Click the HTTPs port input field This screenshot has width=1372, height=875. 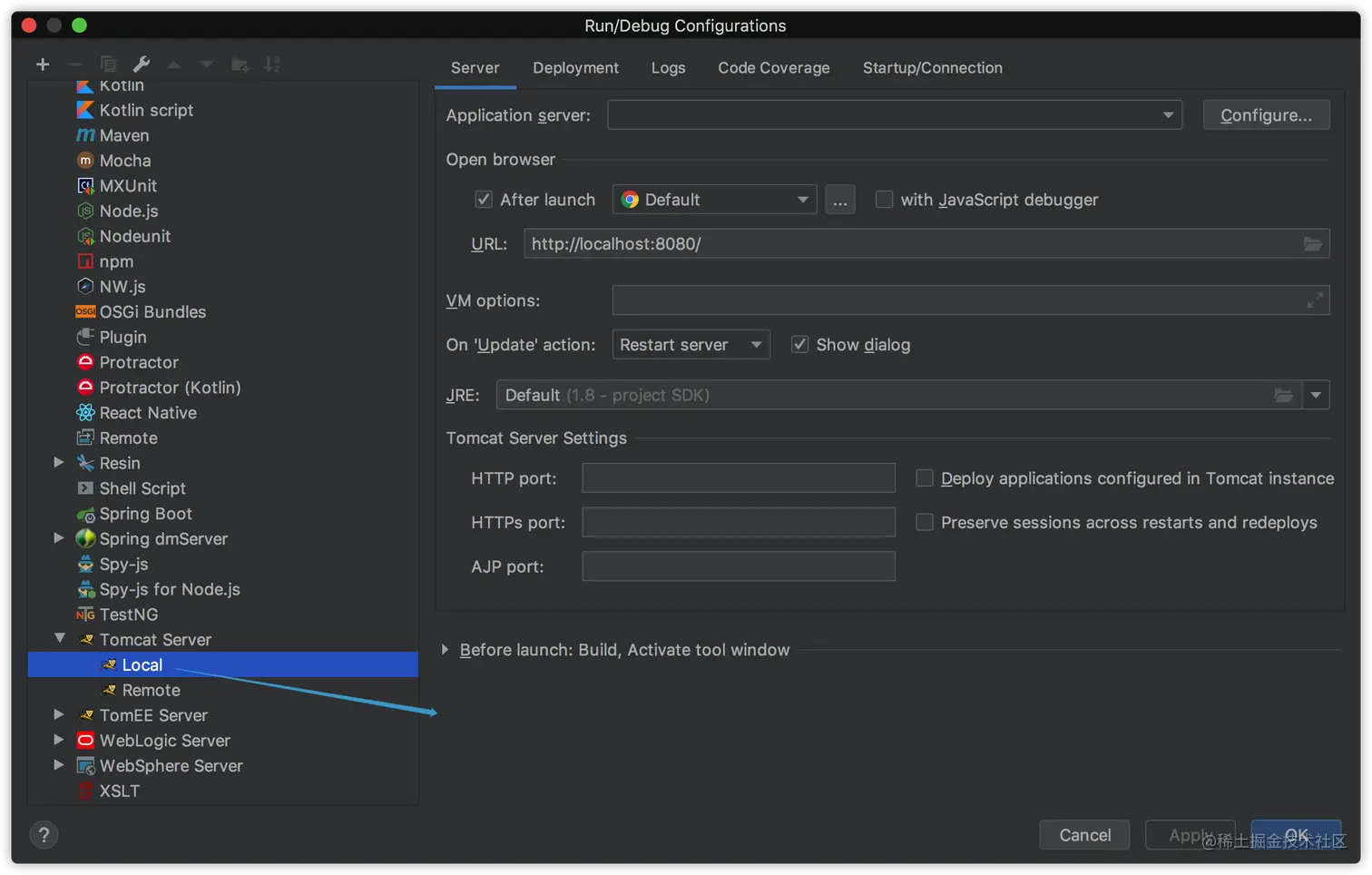[739, 522]
